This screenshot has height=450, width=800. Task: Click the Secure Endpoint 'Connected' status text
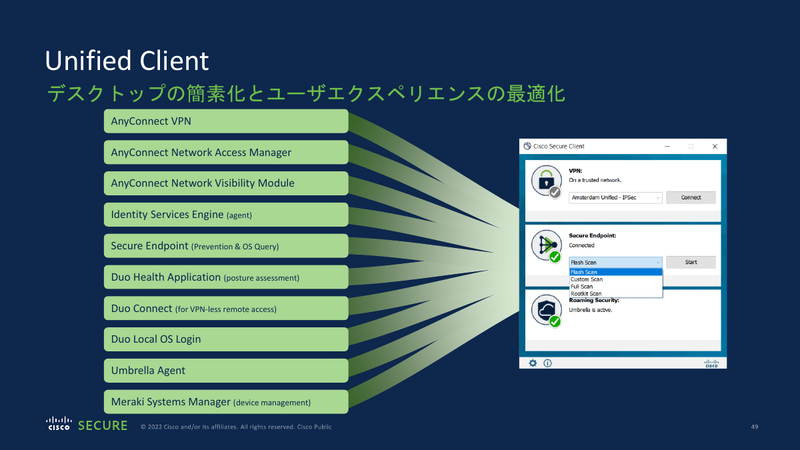[x=582, y=245]
